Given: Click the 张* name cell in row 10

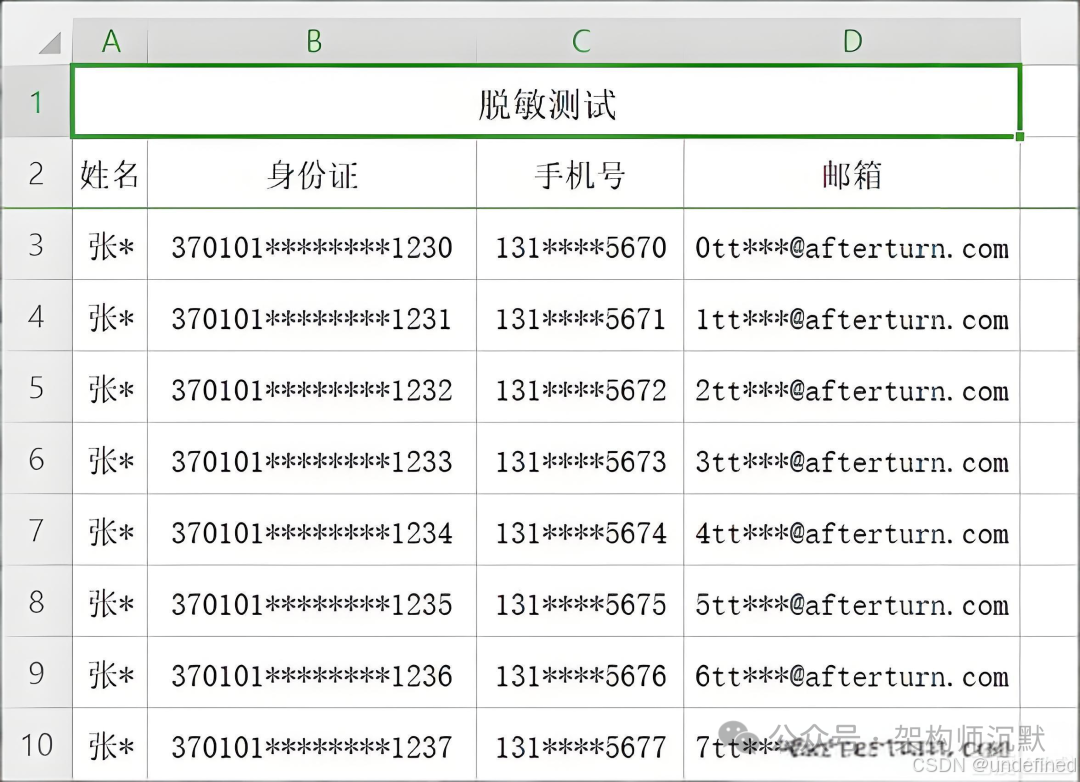Looking at the screenshot, I should tap(110, 745).
